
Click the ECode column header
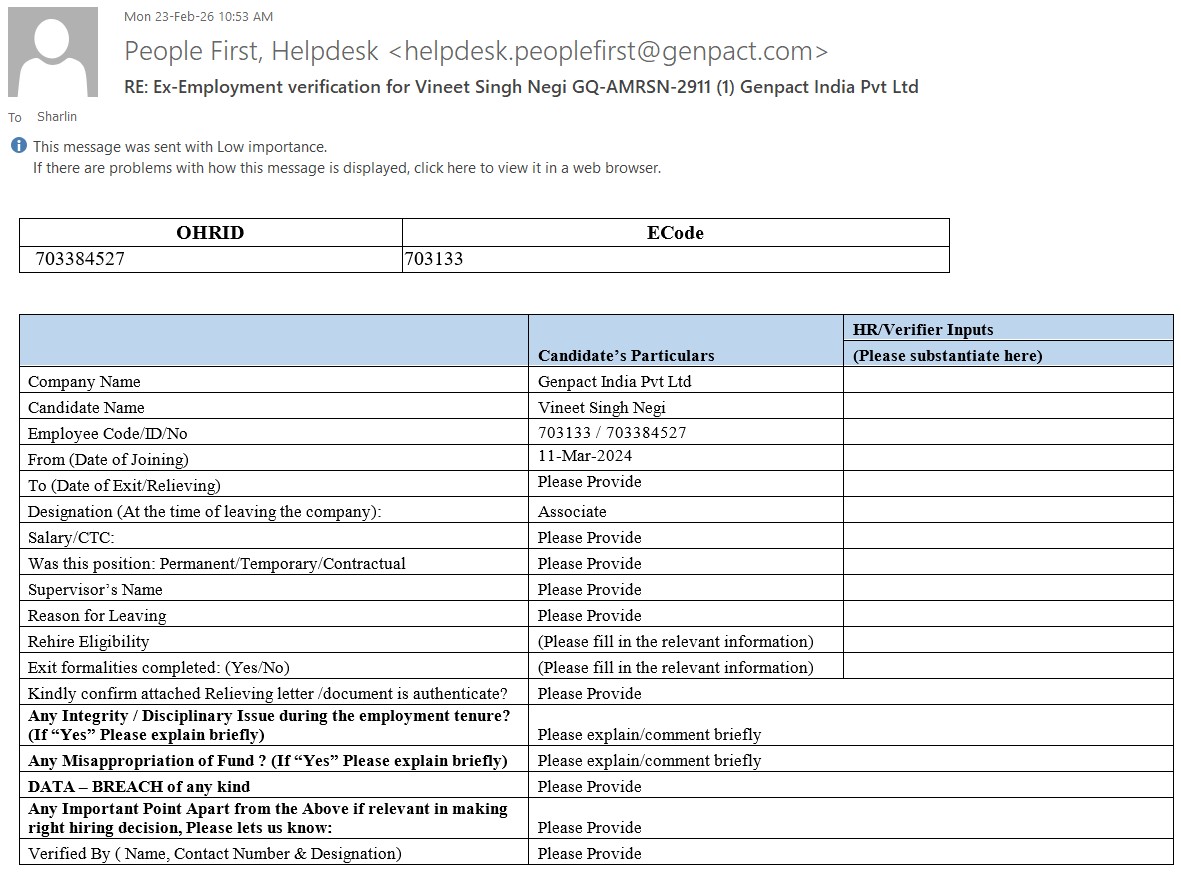[x=676, y=233]
